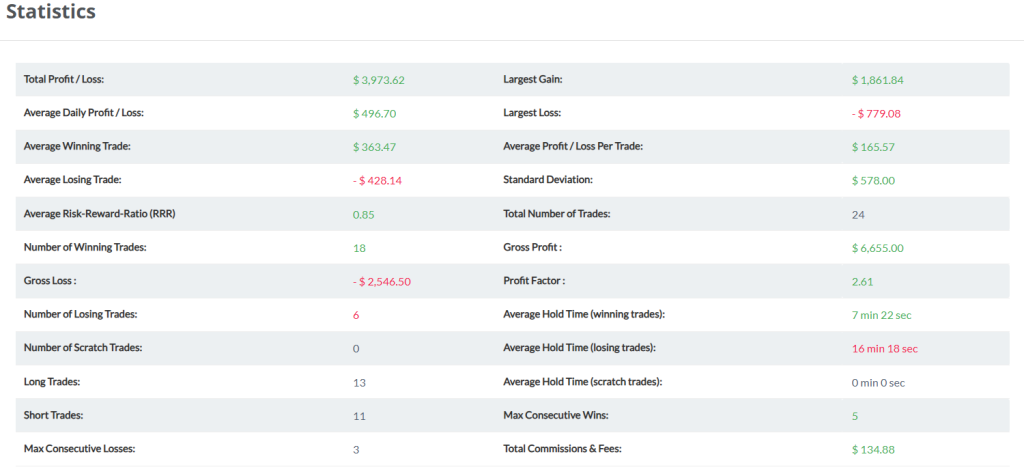The width and height of the screenshot is (1024, 476).
Task: Click the short trades count 11
Action: coord(359,416)
